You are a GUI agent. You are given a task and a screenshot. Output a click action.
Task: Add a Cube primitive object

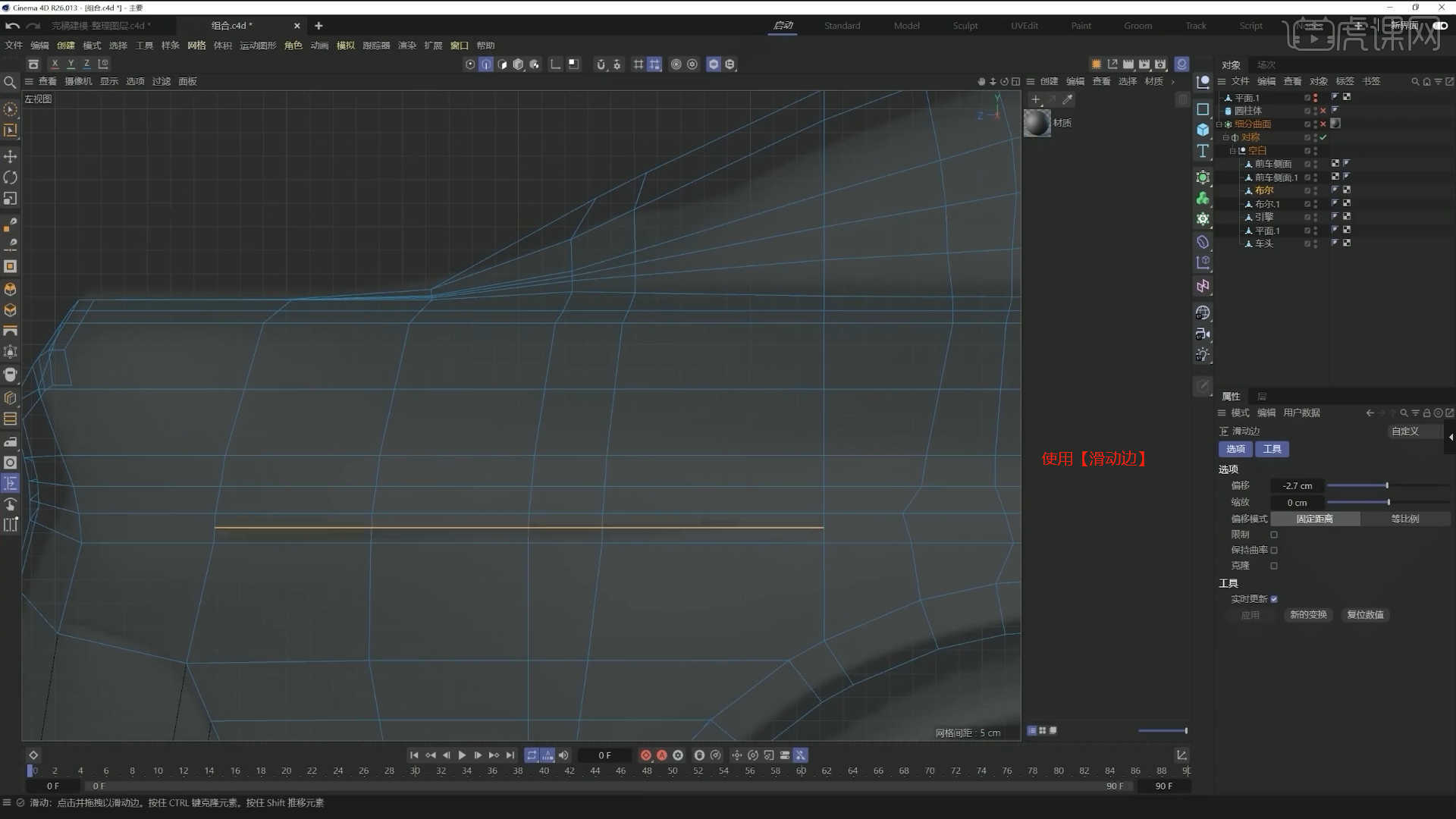(1203, 130)
